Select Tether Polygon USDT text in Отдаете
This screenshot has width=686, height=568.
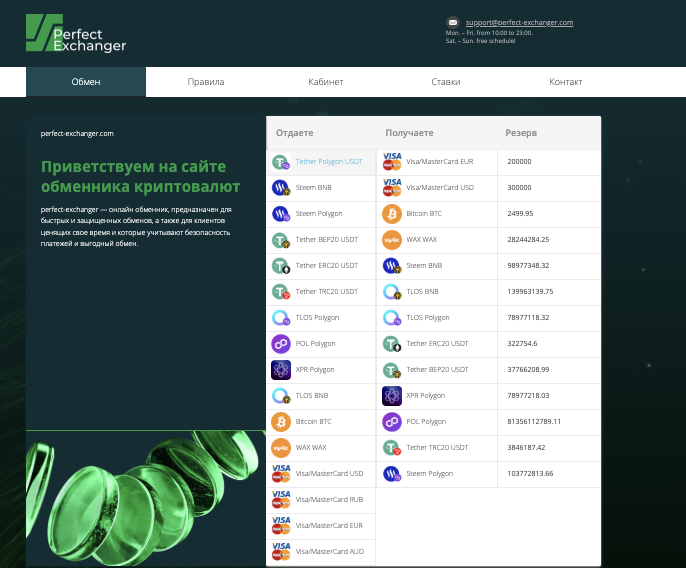329,161
